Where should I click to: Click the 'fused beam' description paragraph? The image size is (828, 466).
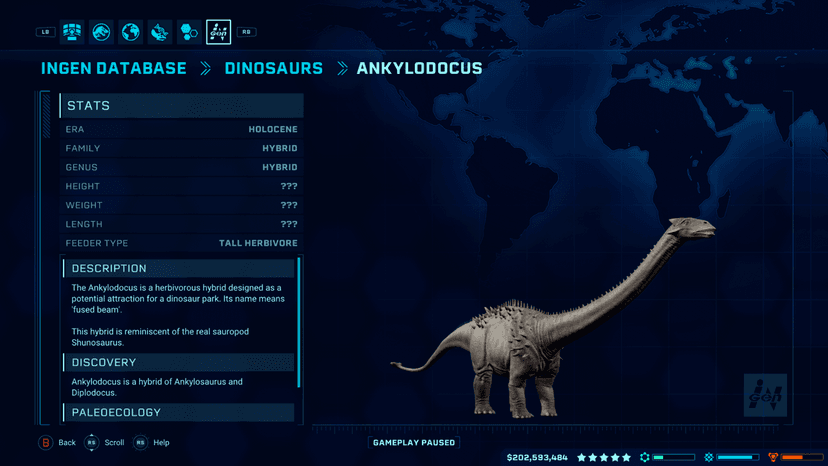[178, 299]
